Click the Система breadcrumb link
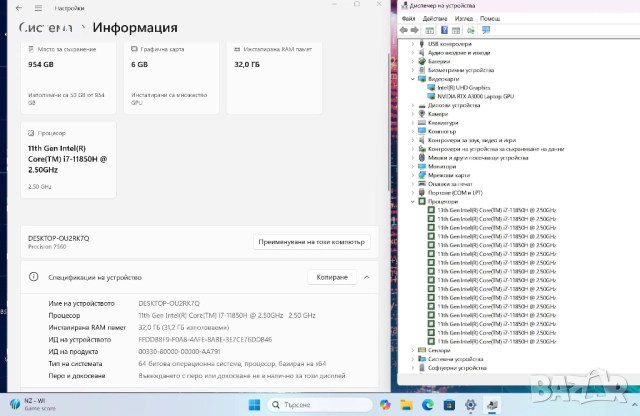 pyautogui.click(x=46, y=27)
